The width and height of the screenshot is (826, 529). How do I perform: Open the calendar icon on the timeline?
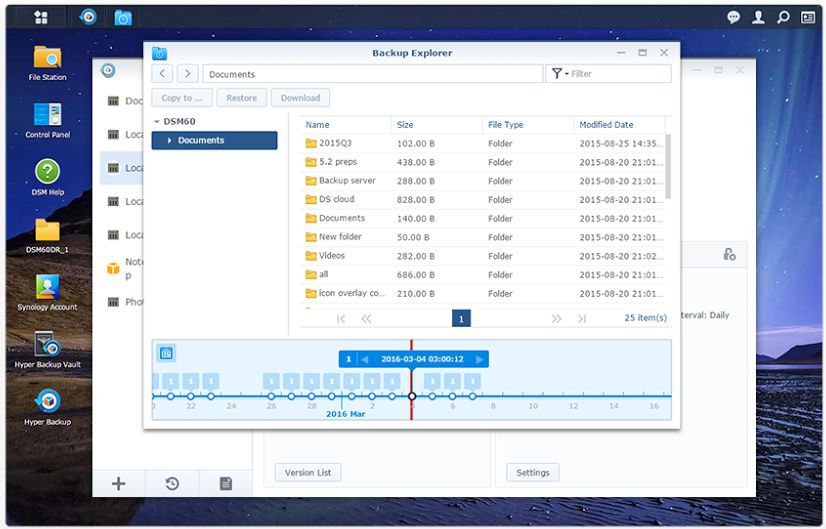click(x=166, y=353)
